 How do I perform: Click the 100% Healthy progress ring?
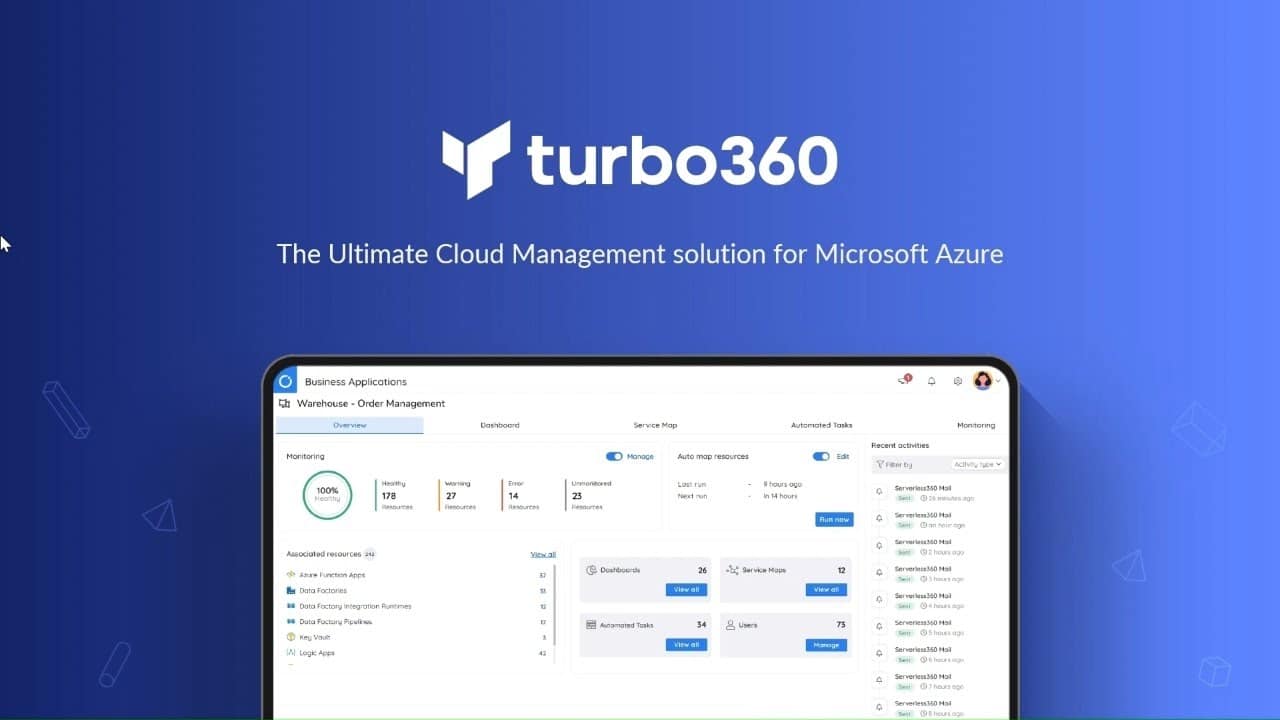(x=327, y=495)
